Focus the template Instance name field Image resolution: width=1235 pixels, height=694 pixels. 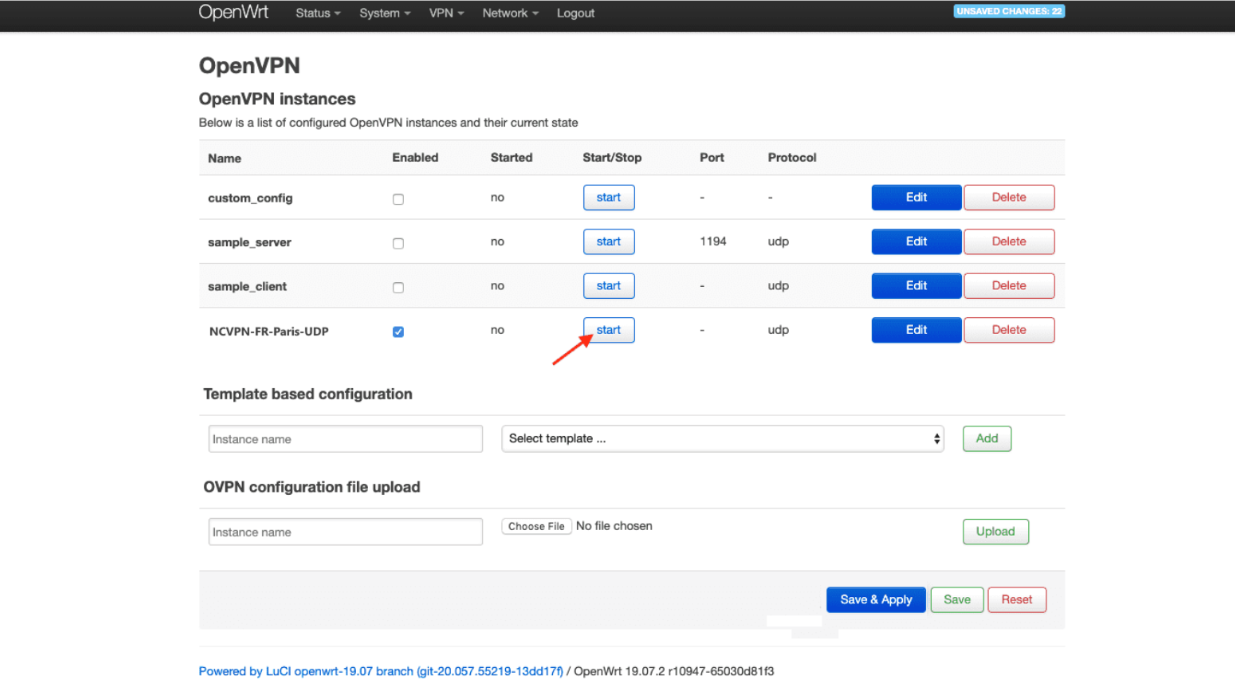346,439
